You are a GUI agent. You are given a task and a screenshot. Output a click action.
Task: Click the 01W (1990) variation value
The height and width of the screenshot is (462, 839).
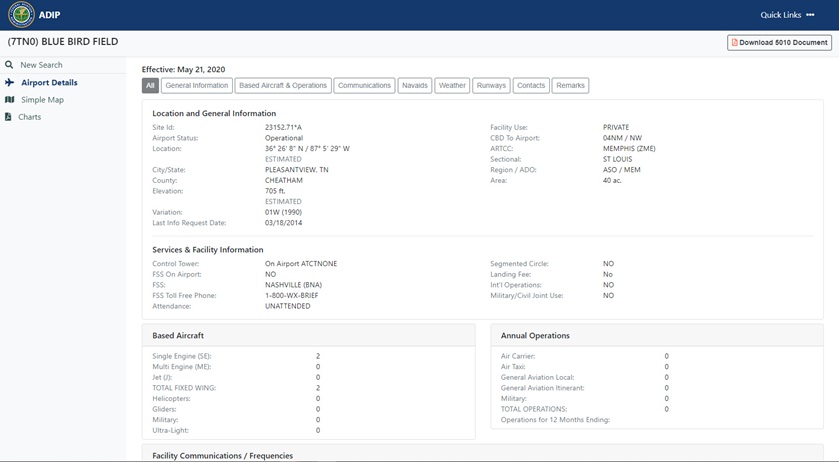(284, 213)
